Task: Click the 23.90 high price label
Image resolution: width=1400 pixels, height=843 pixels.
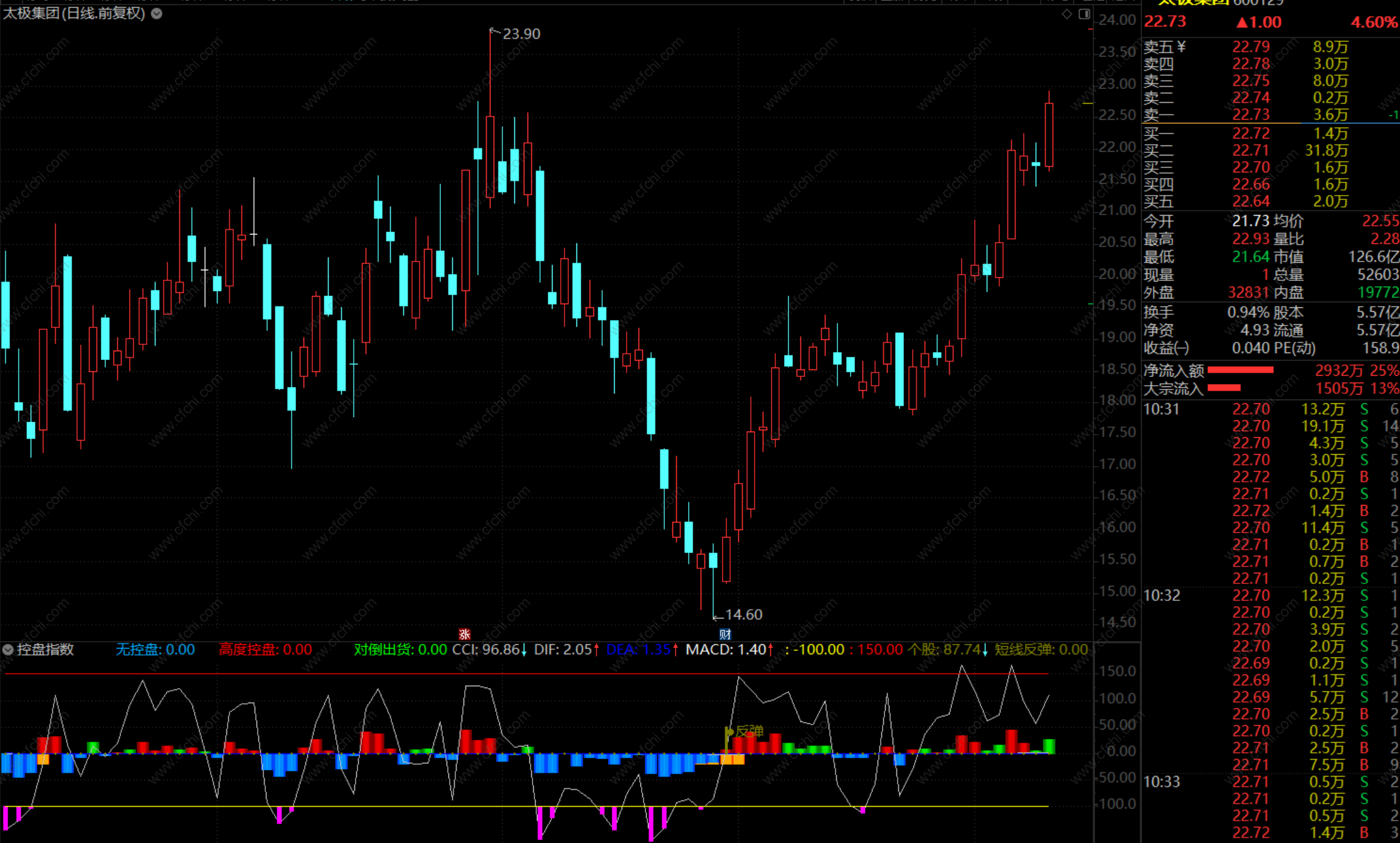Action: click(x=521, y=34)
